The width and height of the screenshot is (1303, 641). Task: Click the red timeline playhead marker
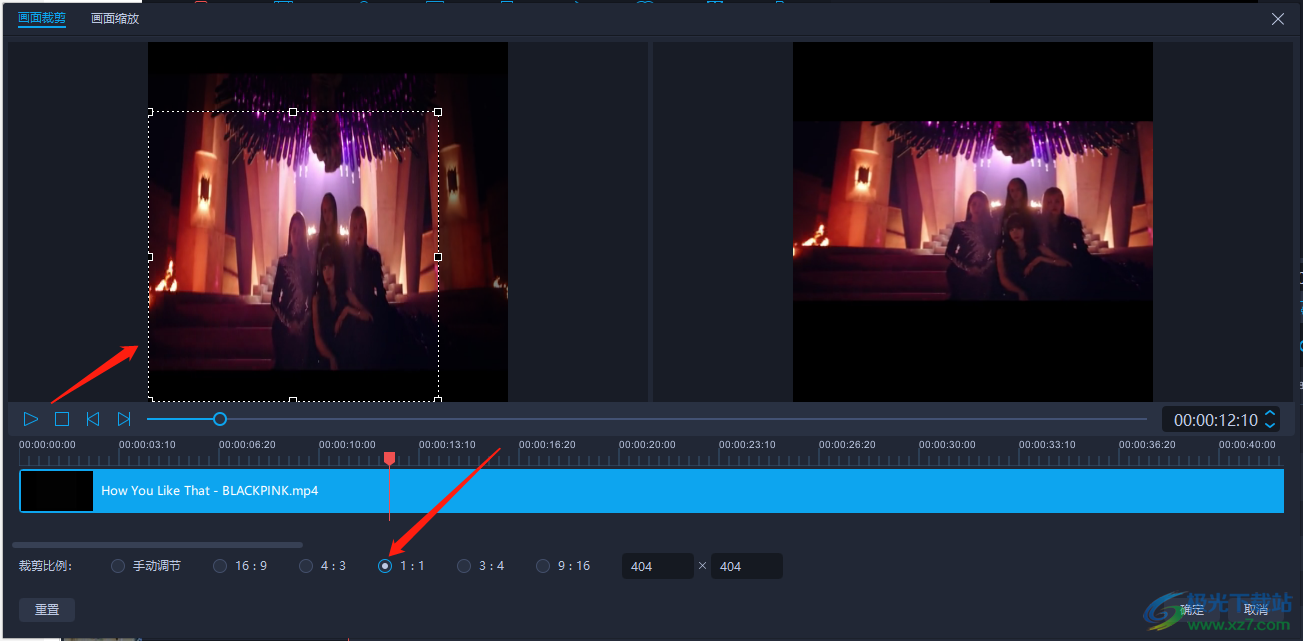click(x=390, y=458)
